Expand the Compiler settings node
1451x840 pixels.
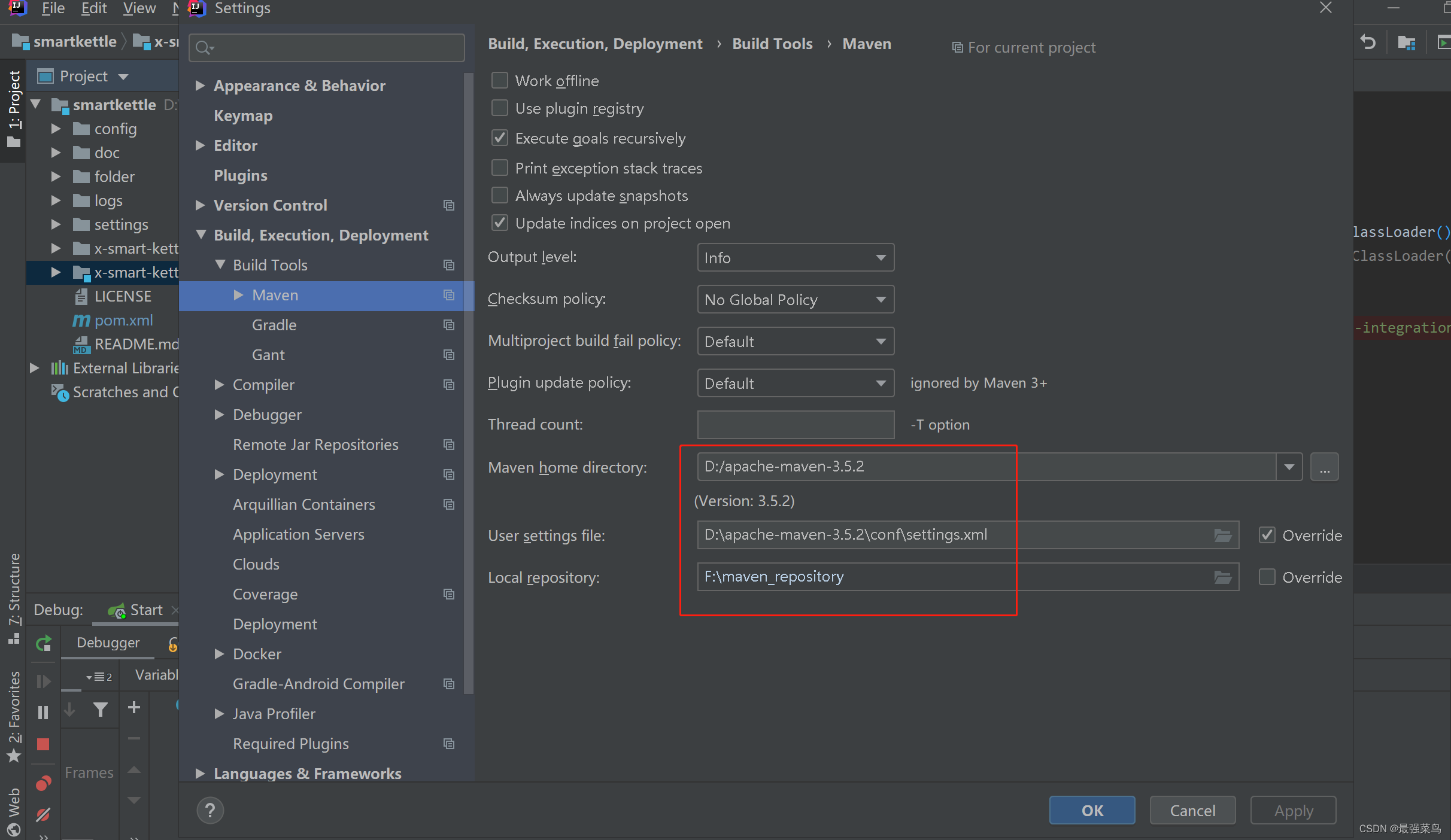pos(220,385)
